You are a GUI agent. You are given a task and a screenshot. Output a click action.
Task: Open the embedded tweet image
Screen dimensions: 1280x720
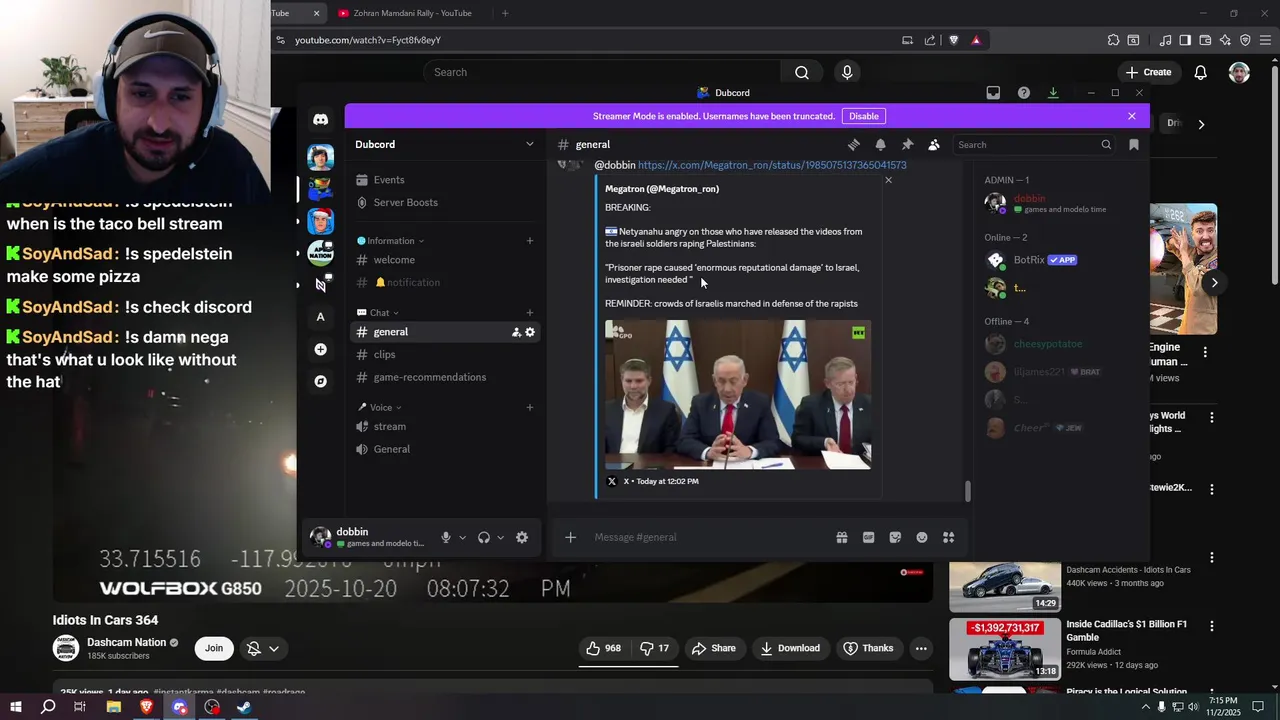(x=738, y=394)
